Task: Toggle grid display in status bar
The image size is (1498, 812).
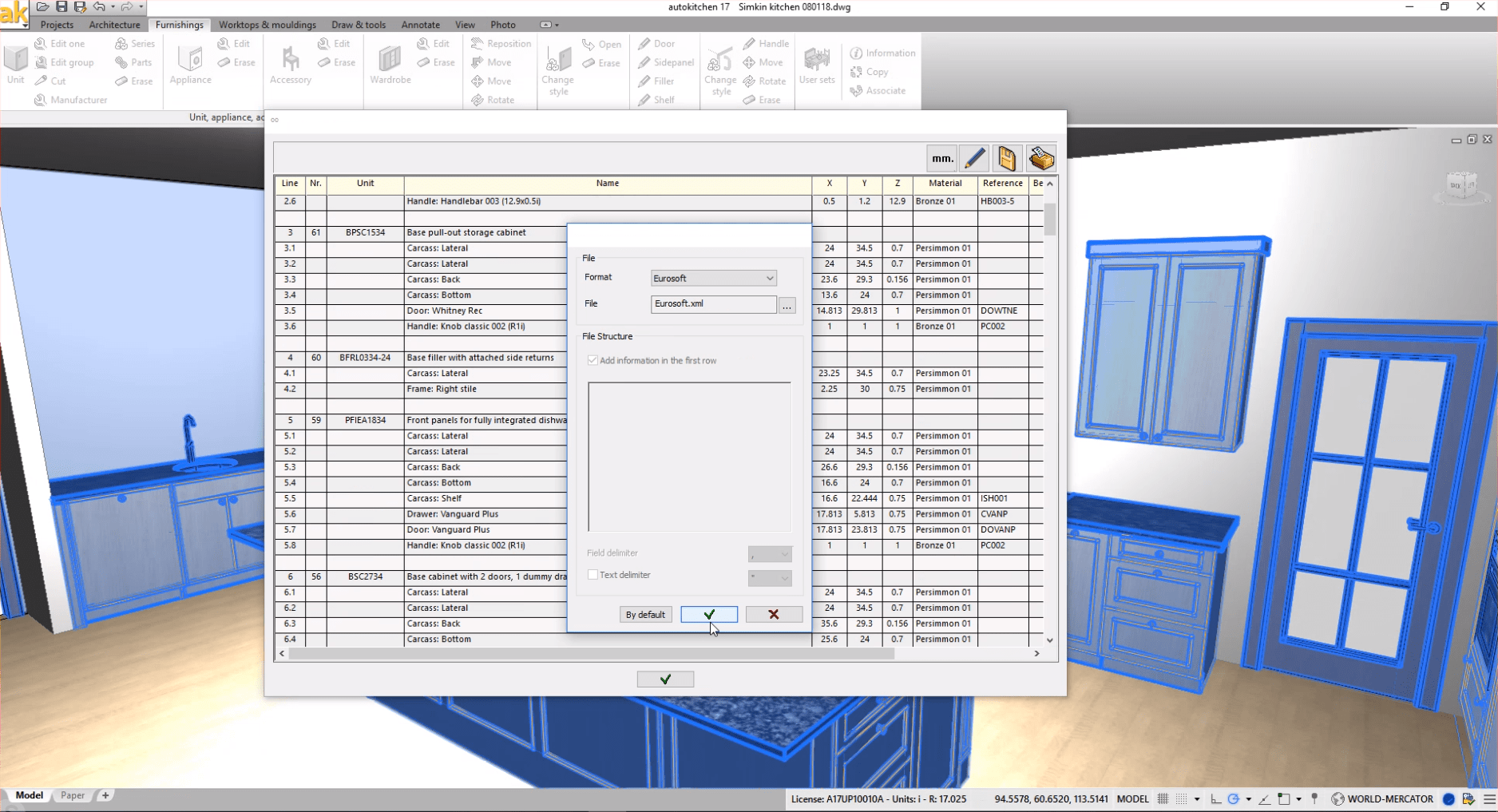Action: tap(1163, 798)
